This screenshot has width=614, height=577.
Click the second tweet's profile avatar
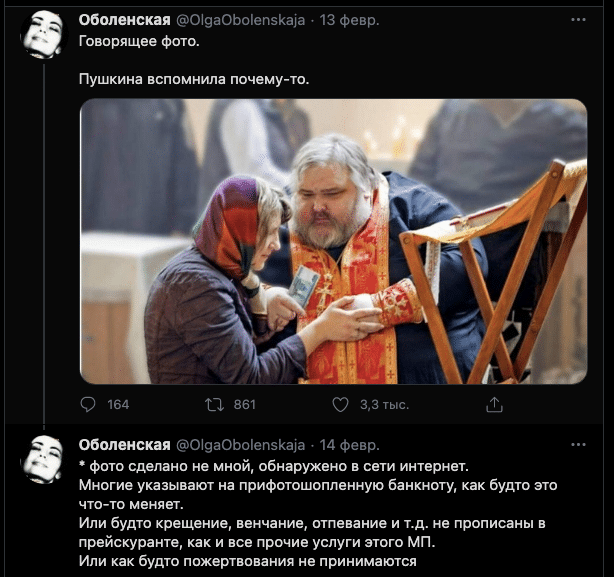click(44, 459)
